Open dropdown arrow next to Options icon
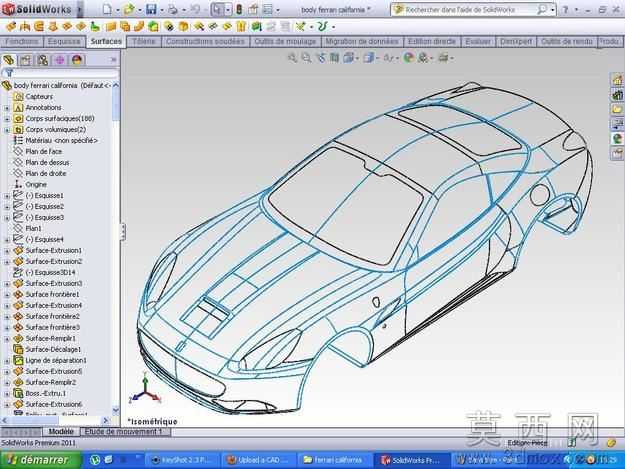Screen dimensions: 625x469 pos(278,10)
